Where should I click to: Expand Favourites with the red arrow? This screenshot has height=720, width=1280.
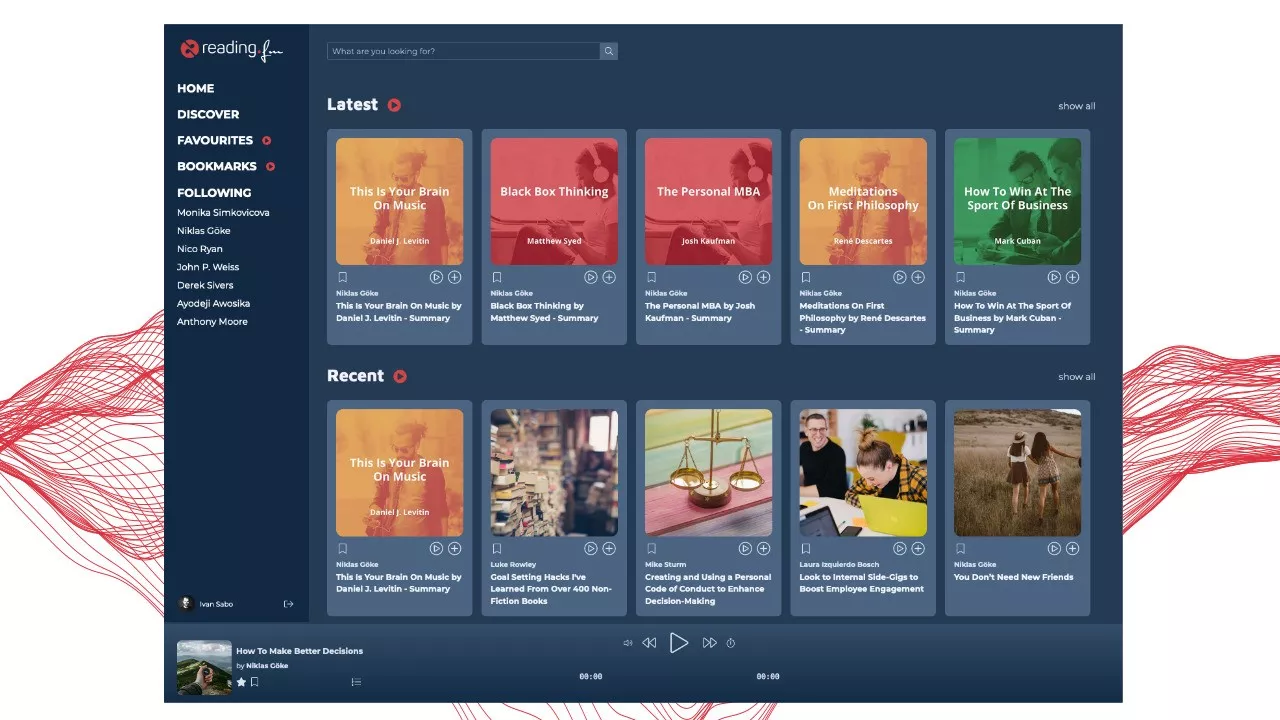point(267,141)
